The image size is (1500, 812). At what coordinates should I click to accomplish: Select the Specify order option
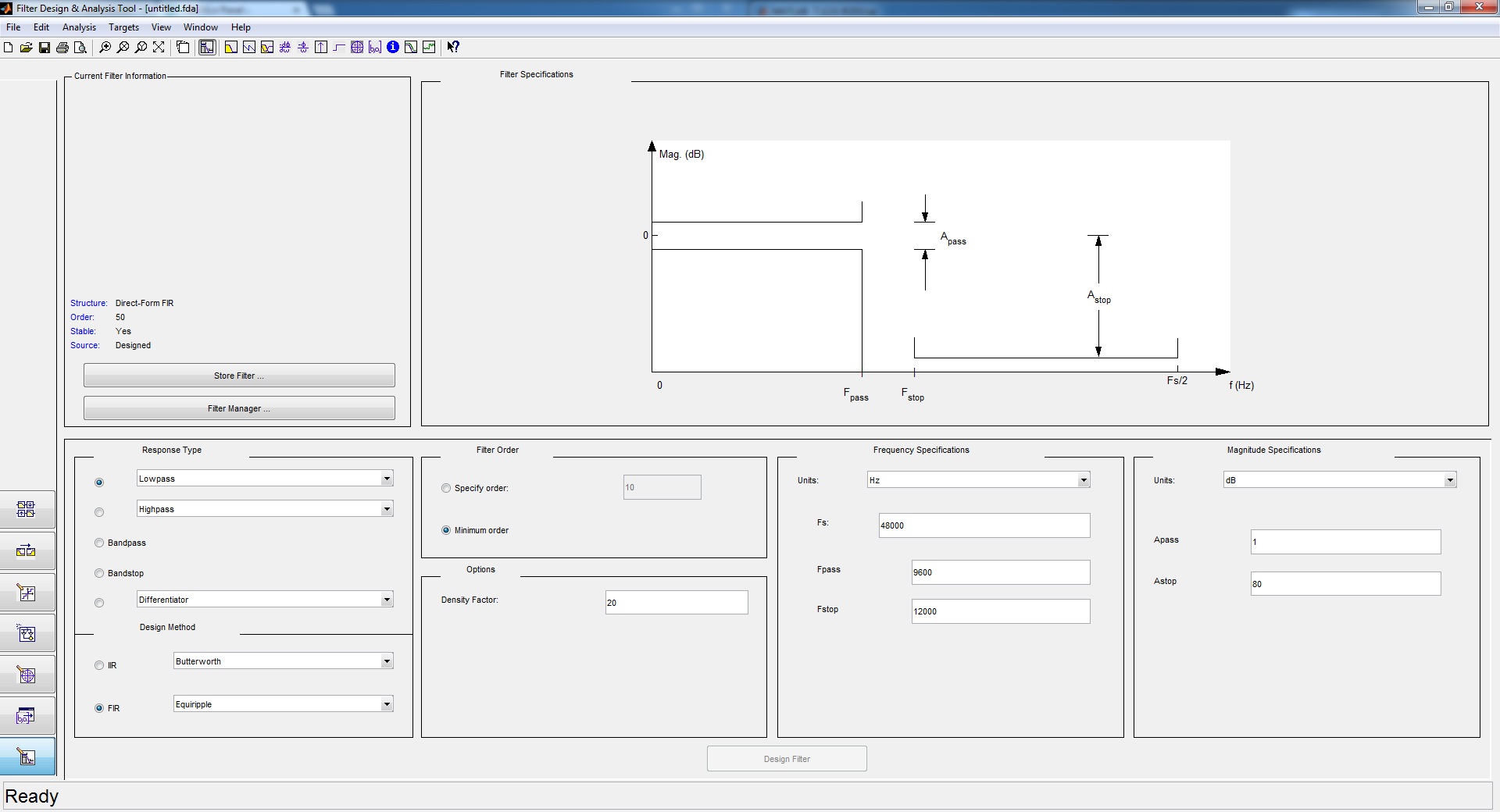point(446,488)
